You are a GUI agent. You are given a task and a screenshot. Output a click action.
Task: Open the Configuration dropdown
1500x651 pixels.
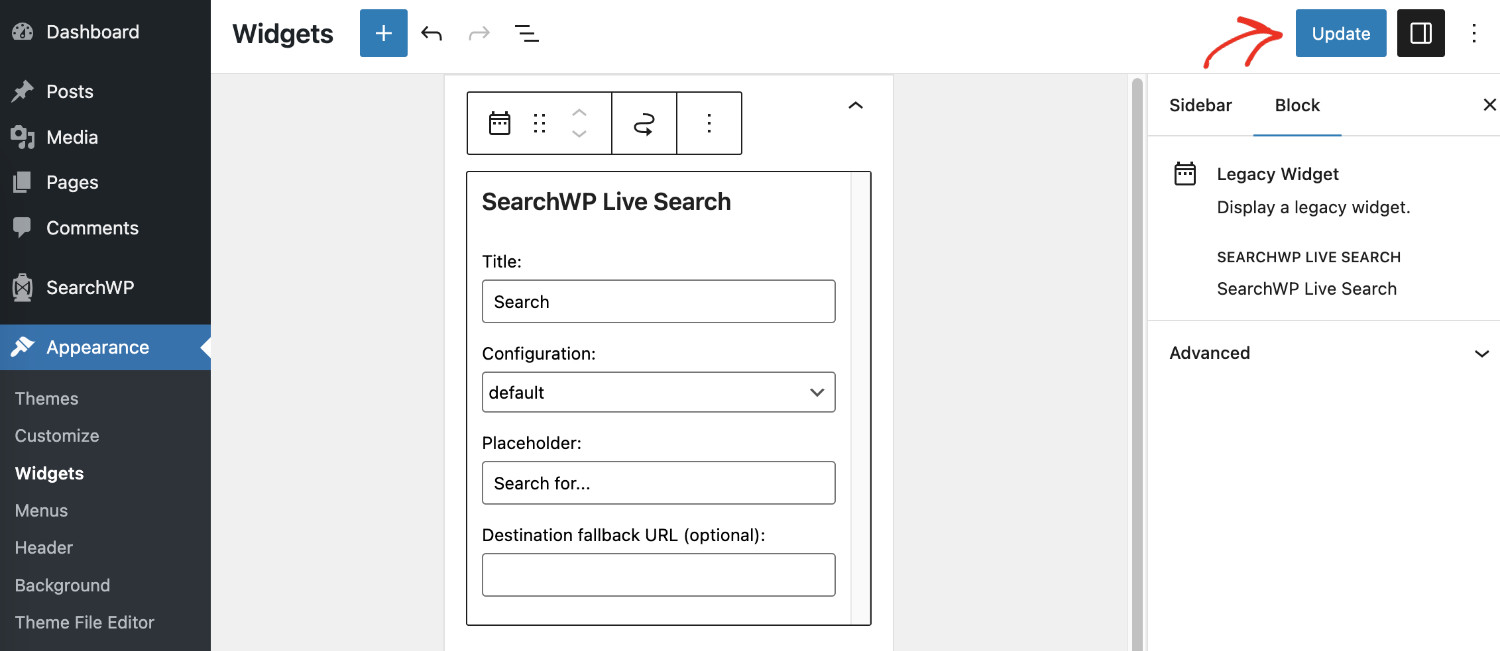(x=658, y=392)
